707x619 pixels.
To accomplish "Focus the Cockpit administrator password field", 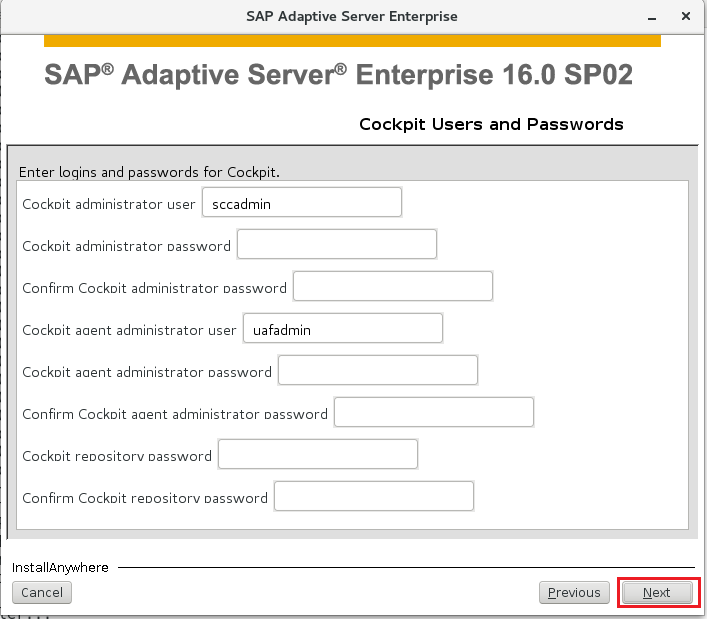I will 337,244.
